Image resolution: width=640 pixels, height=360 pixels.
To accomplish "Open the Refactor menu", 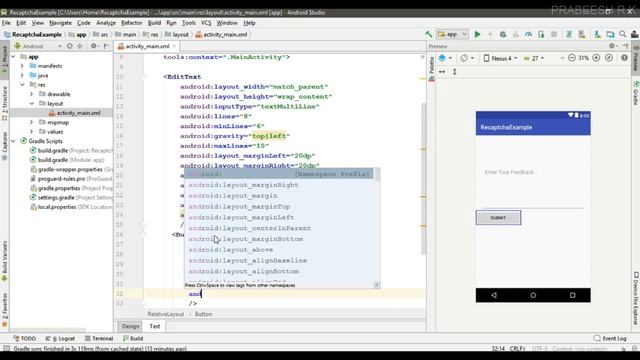I will click(x=131, y=23).
